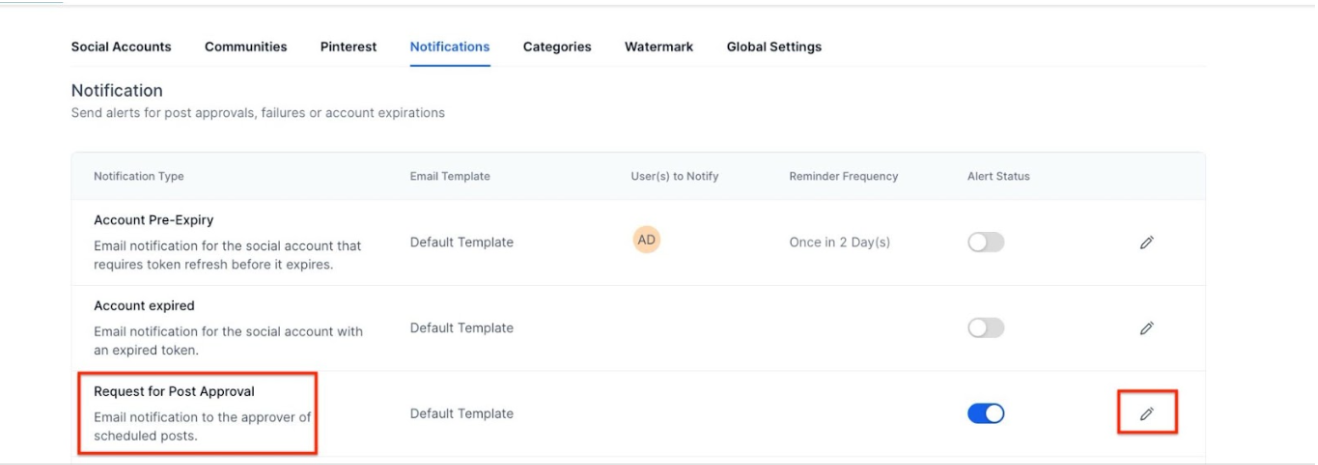Disable the Request for Post Approval alert
The height and width of the screenshot is (465, 1318).
coord(985,413)
